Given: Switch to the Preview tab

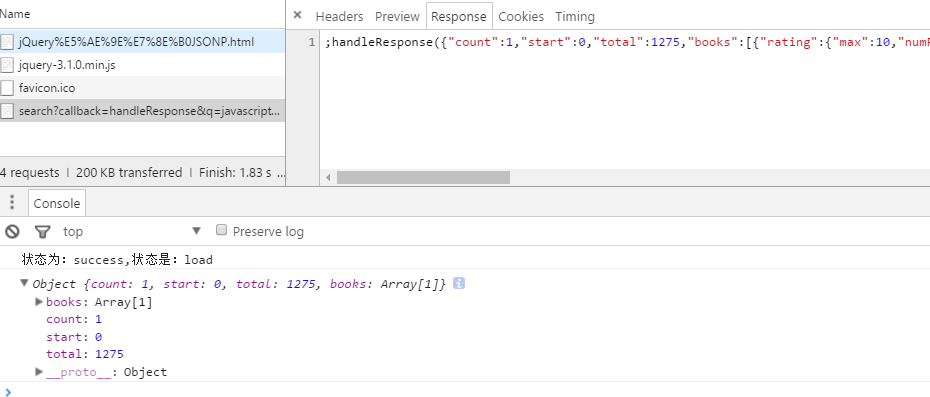Looking at the screenshot, I should 397,17.
